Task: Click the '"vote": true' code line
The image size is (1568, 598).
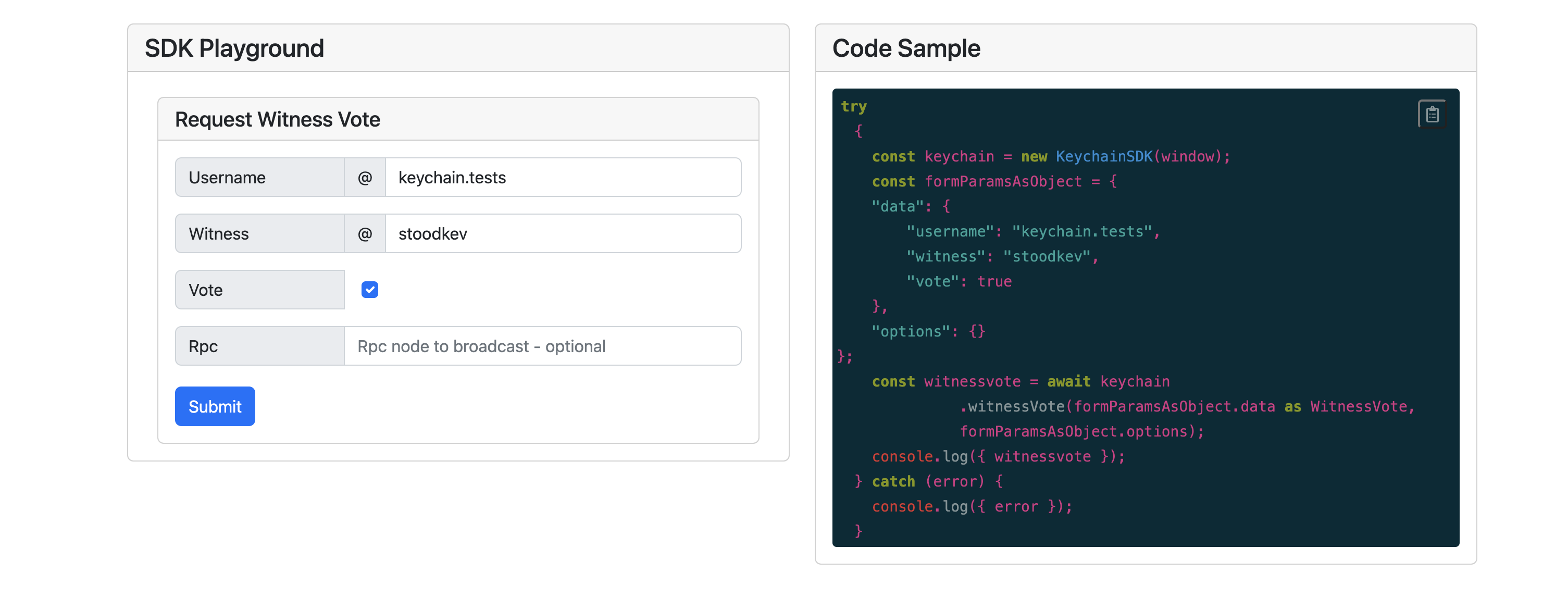Action: [x=959, y=281]
